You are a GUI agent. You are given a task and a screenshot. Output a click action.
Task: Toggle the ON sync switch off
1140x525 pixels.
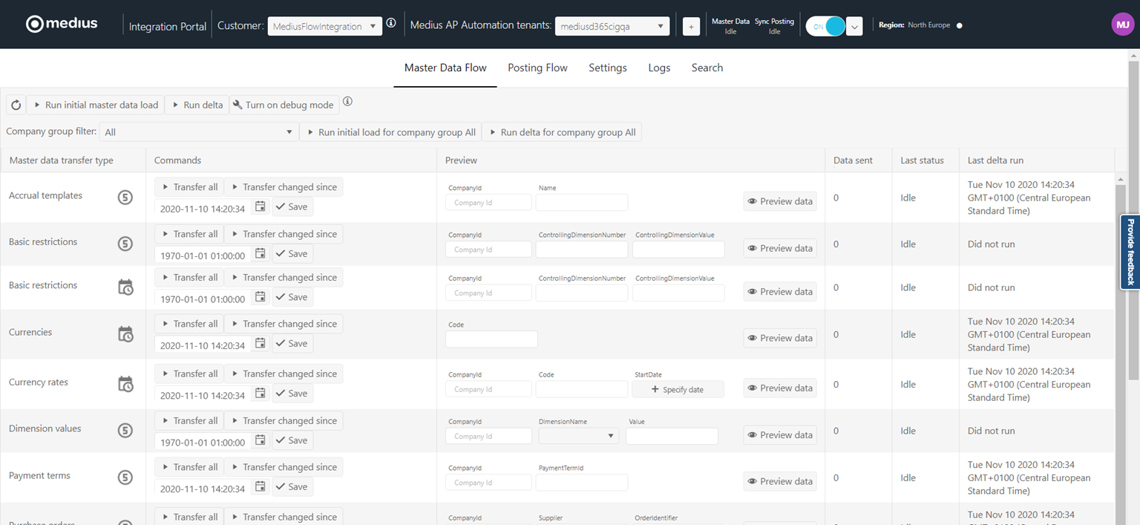tap(826, 27)
